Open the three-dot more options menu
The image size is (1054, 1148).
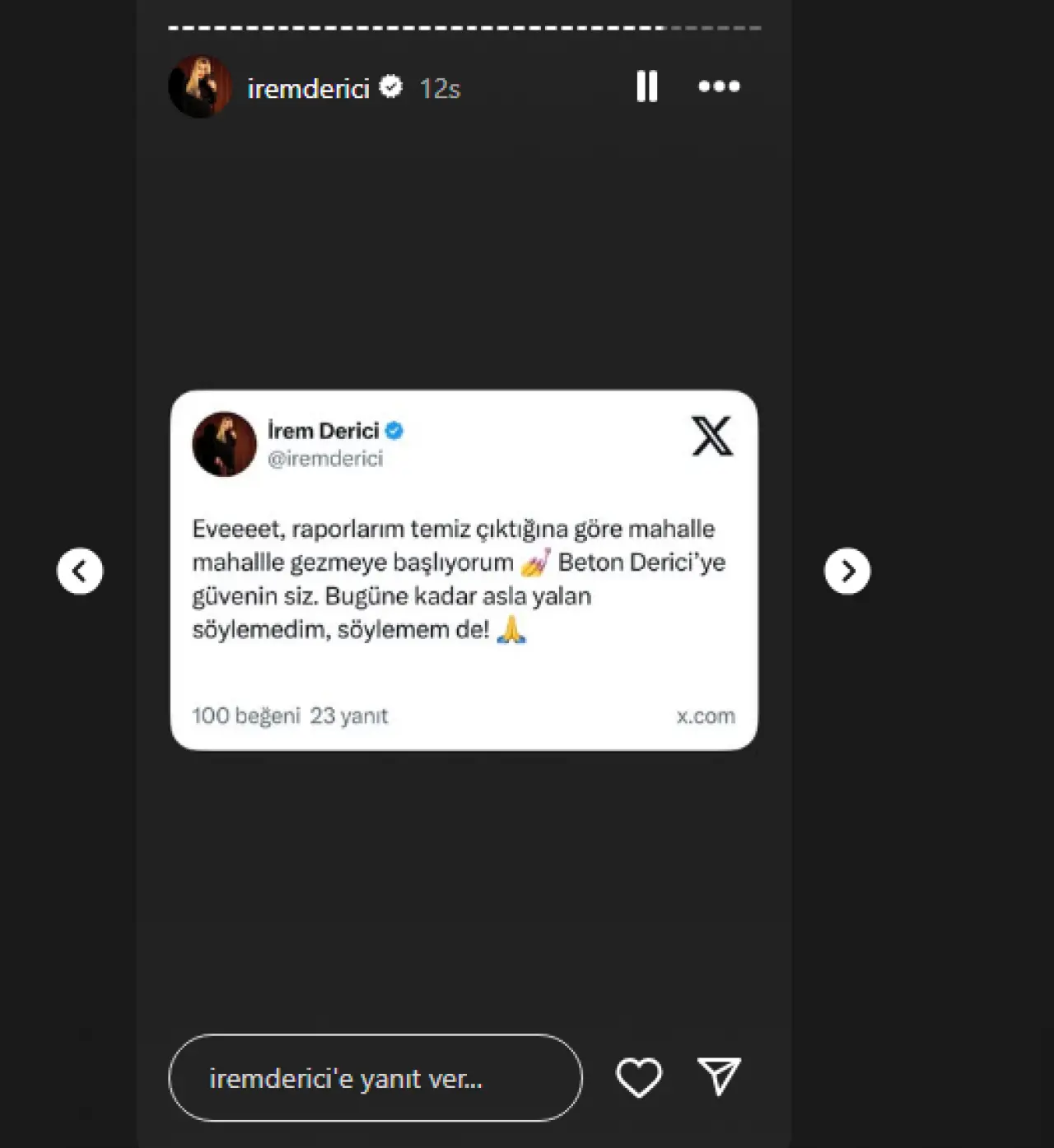click(719, 86)
